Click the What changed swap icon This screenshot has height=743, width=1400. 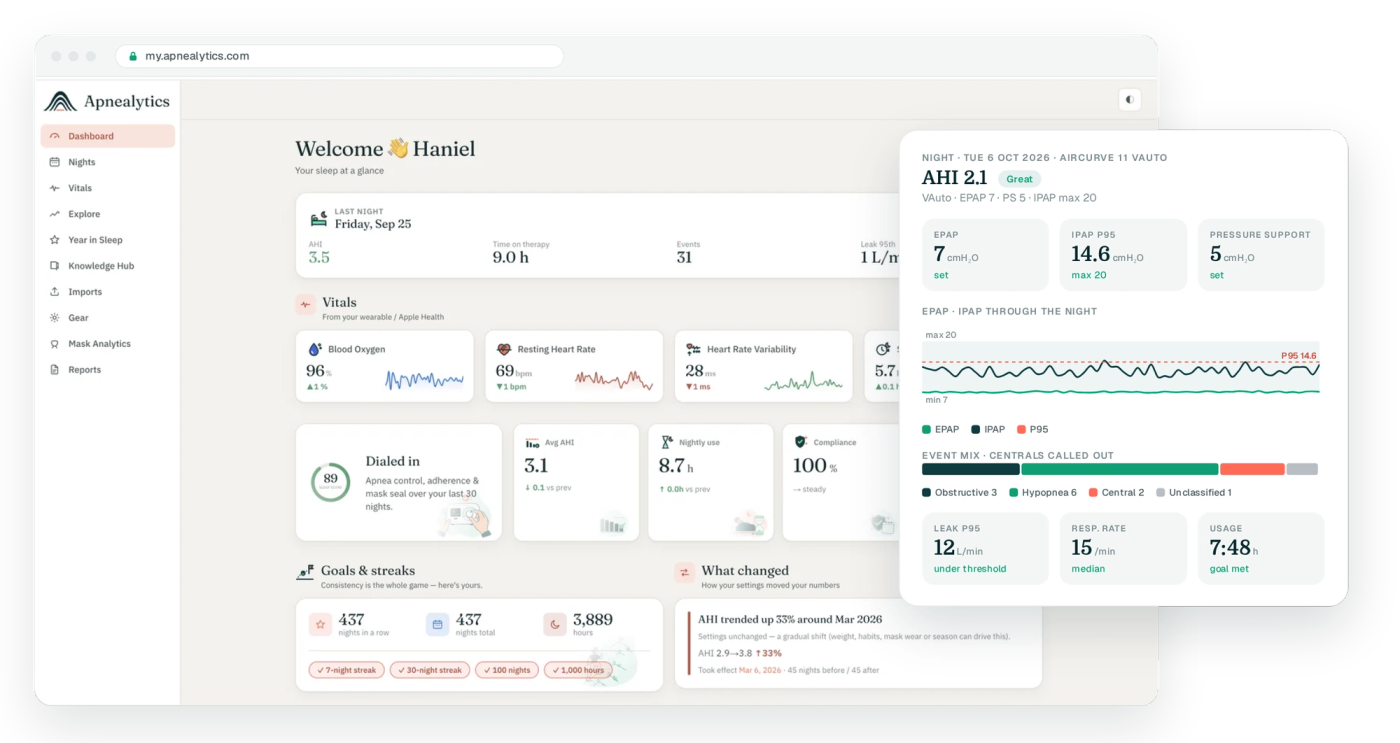(x=684, y=572)
